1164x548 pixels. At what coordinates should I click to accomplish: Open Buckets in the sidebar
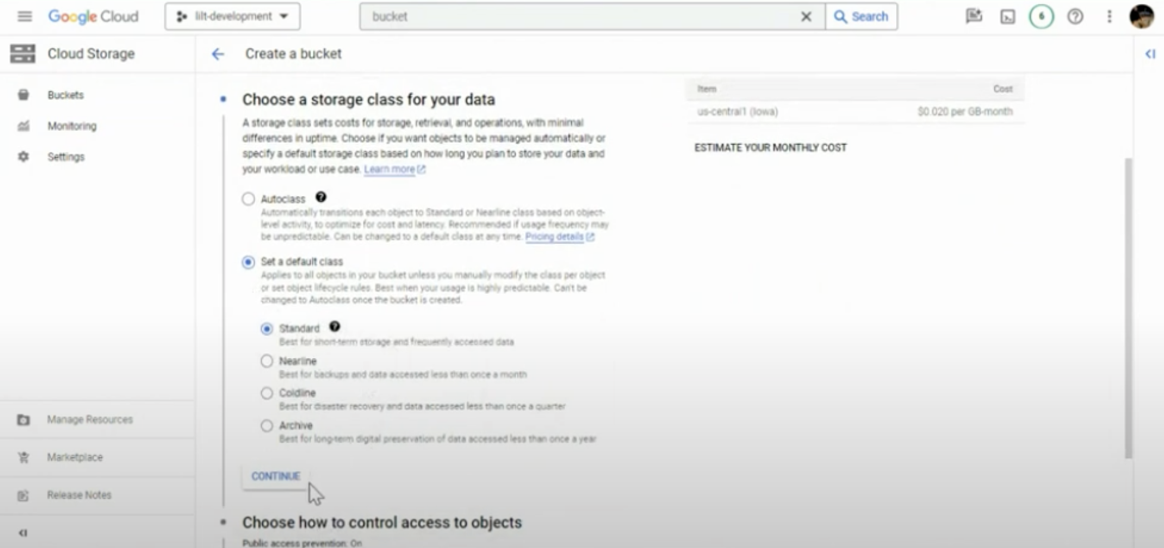(65, 95)
